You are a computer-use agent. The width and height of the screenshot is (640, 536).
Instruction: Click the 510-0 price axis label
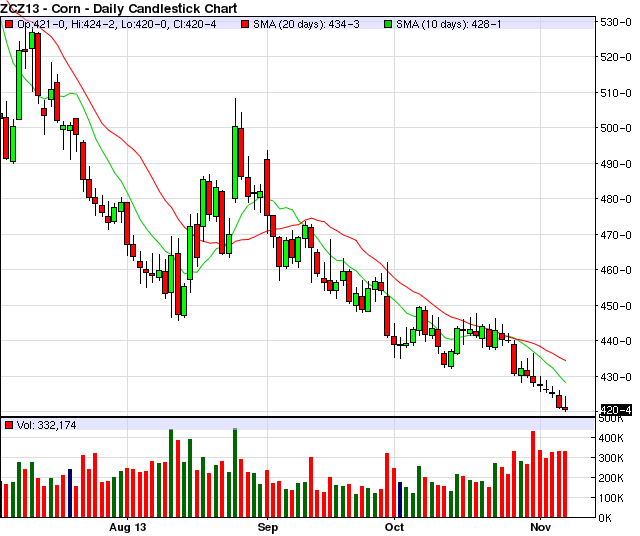point(616,93)
